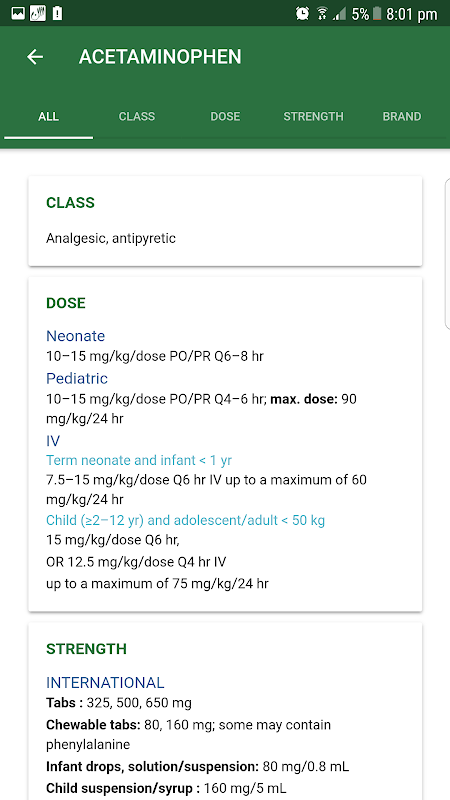The height and width of the screenshot is (800, 450).
Task: Go to the BRAND tab
Action: 402,116
